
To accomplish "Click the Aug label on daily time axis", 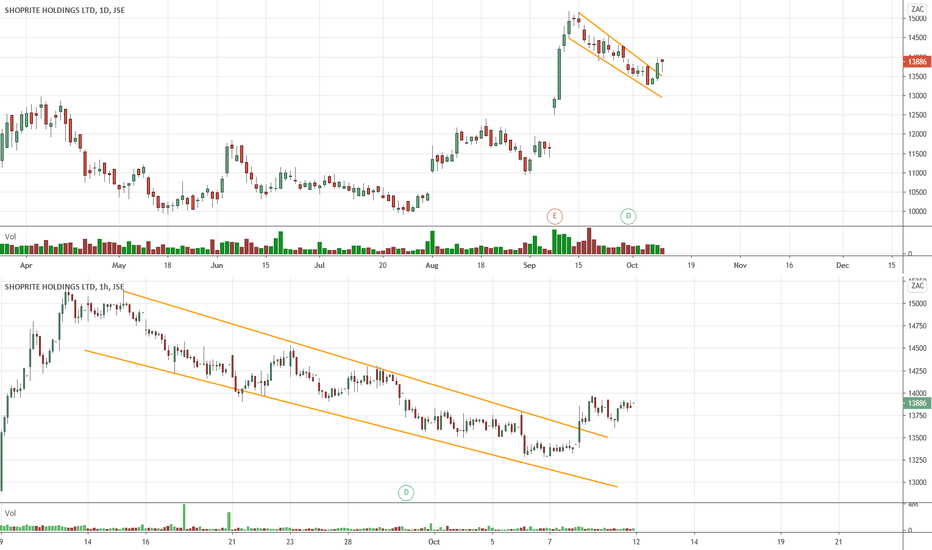I will coord(432,265).
